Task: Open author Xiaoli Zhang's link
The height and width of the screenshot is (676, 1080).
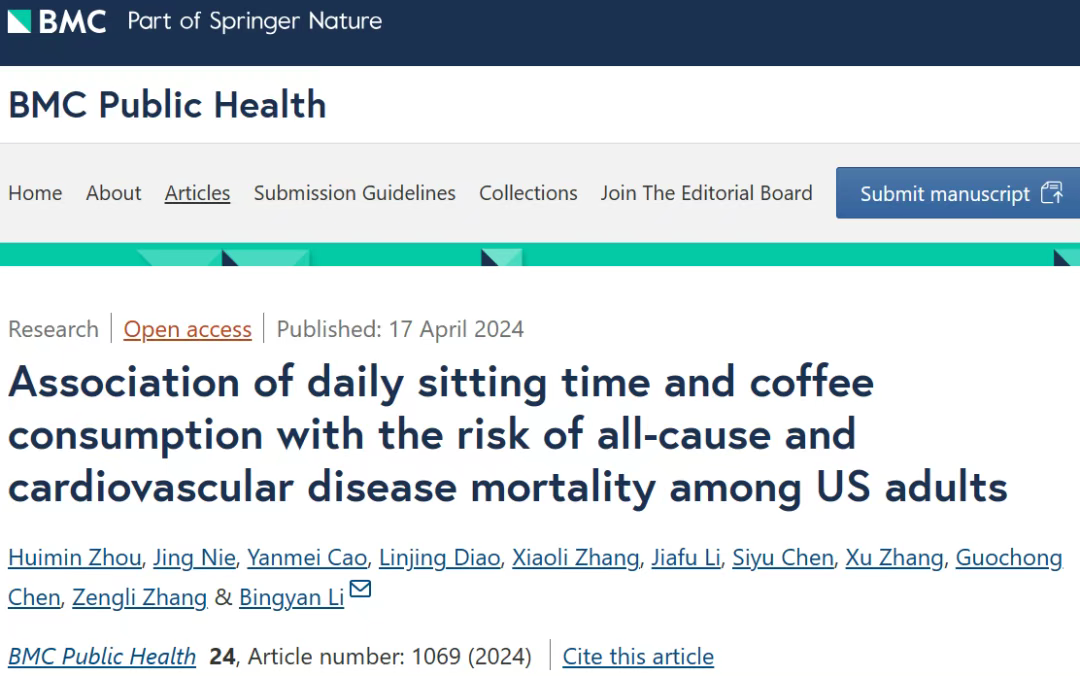Action: (576, 557)
